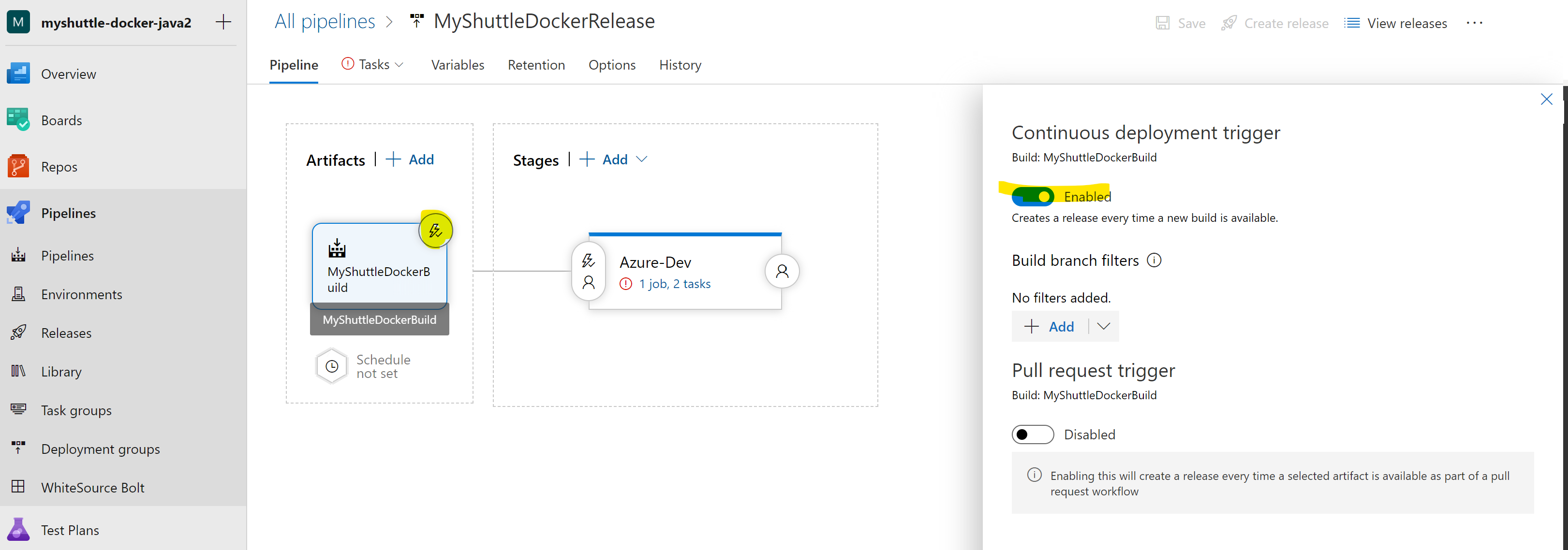Click the schedule clock icon
Viewport: 1568px width, 550px height.
click(x=332, y=366)
